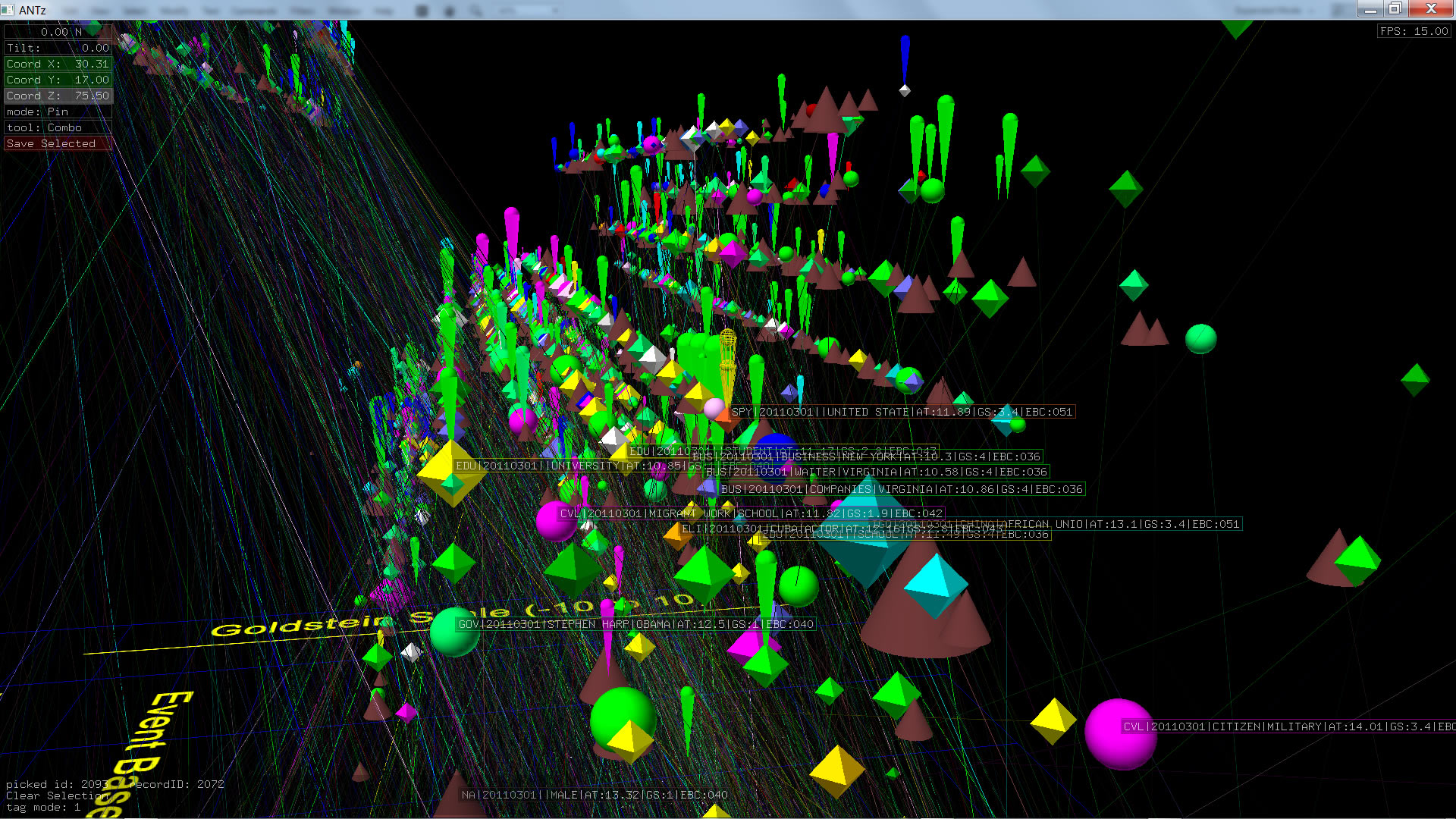Screen dimensions: 1456x819
Task: Click the Clear Selection text
Action: tap(57, 795)
